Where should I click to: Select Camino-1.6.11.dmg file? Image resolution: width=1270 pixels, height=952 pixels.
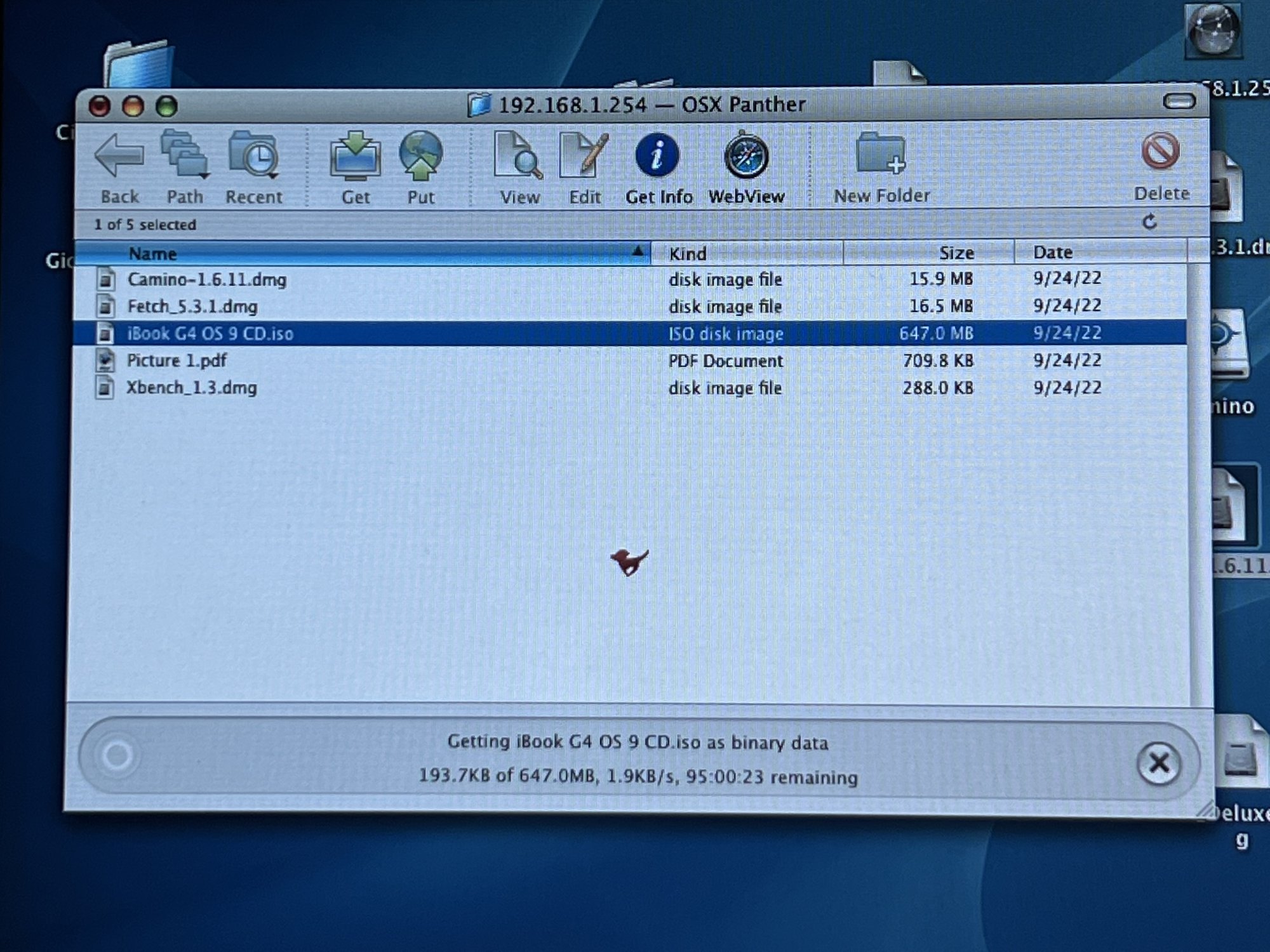click(206, 280)
